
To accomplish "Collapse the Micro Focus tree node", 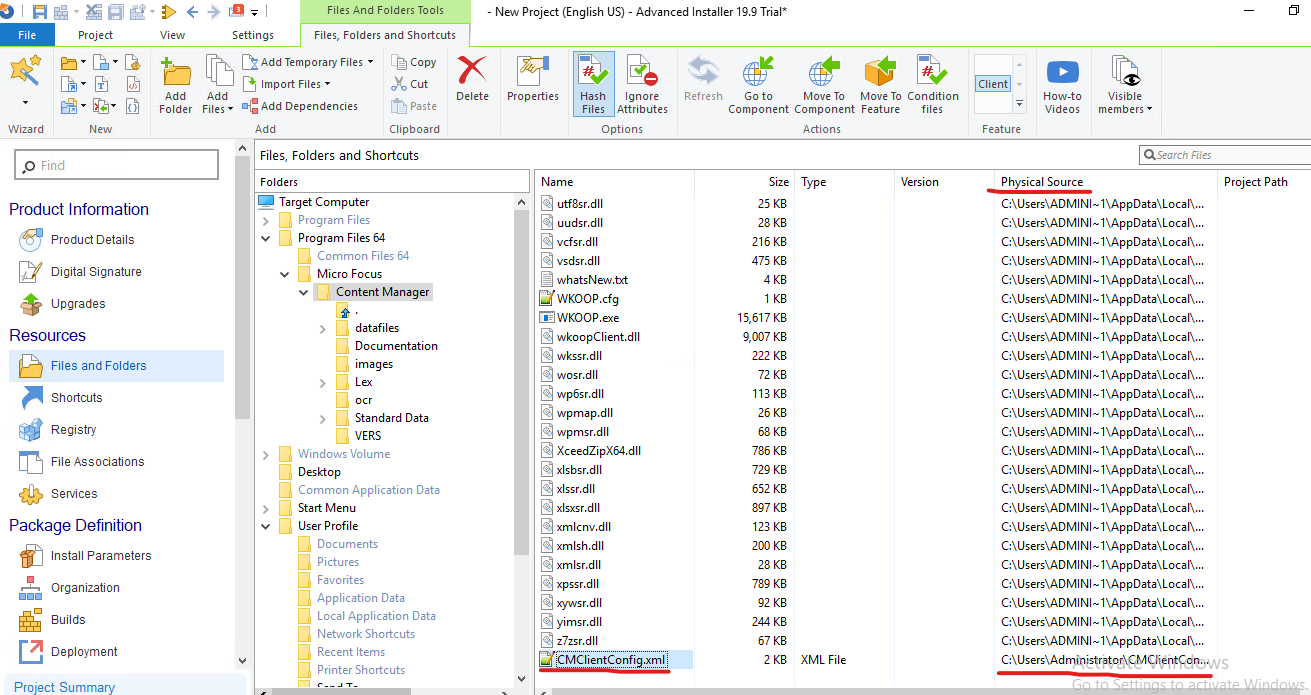I will pyautogui.click(x=284, y=273).
